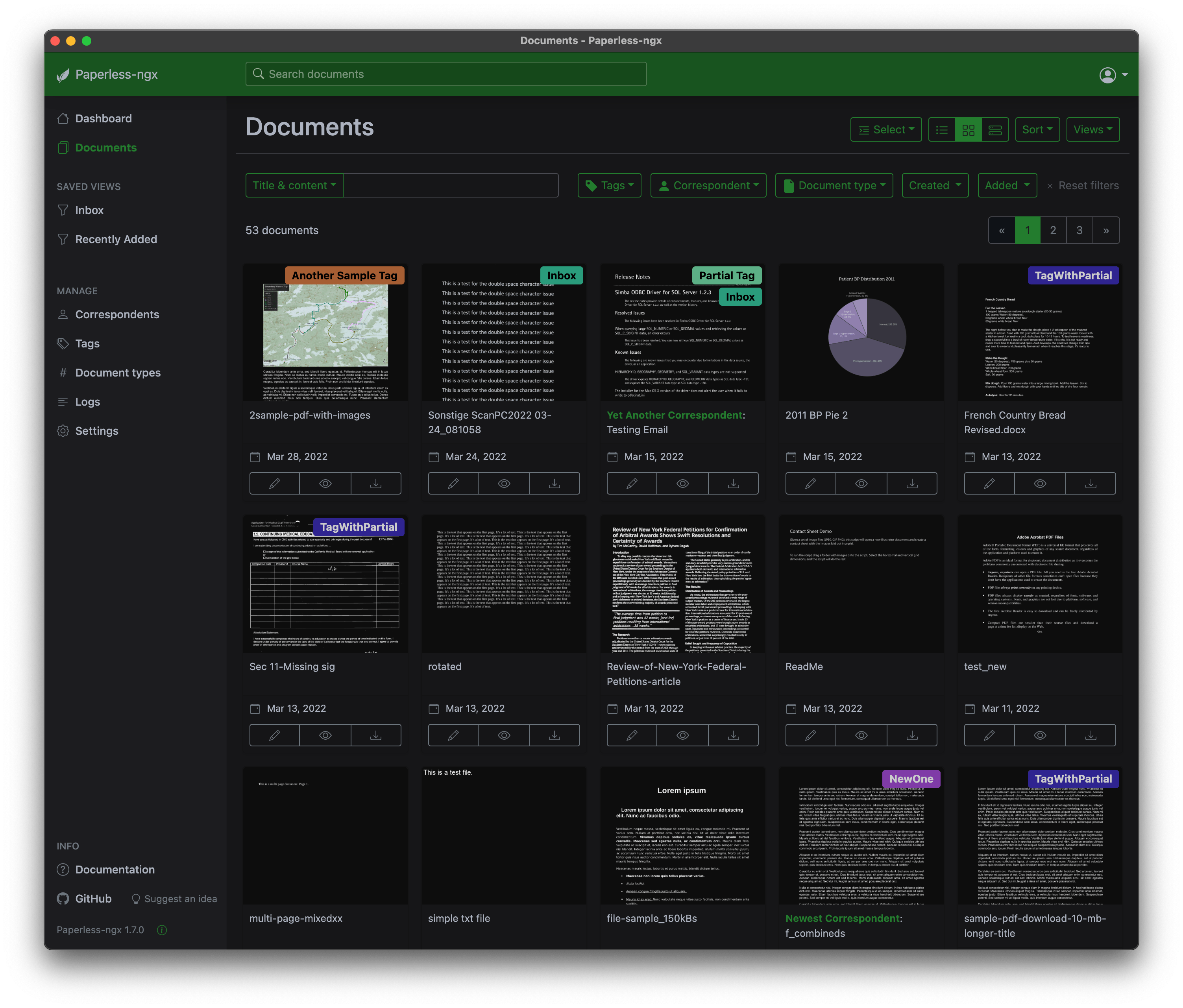
Task: Open the Inbox saved view
Action: (x=89, y=210)
